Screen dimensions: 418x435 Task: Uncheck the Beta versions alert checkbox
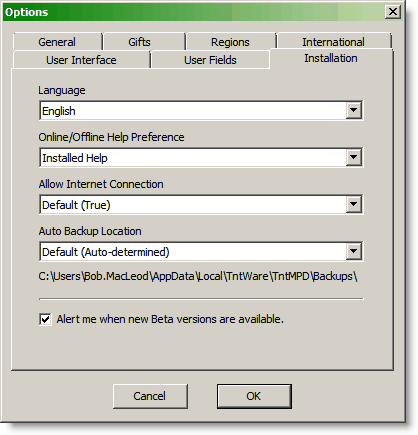coord(45,319)
